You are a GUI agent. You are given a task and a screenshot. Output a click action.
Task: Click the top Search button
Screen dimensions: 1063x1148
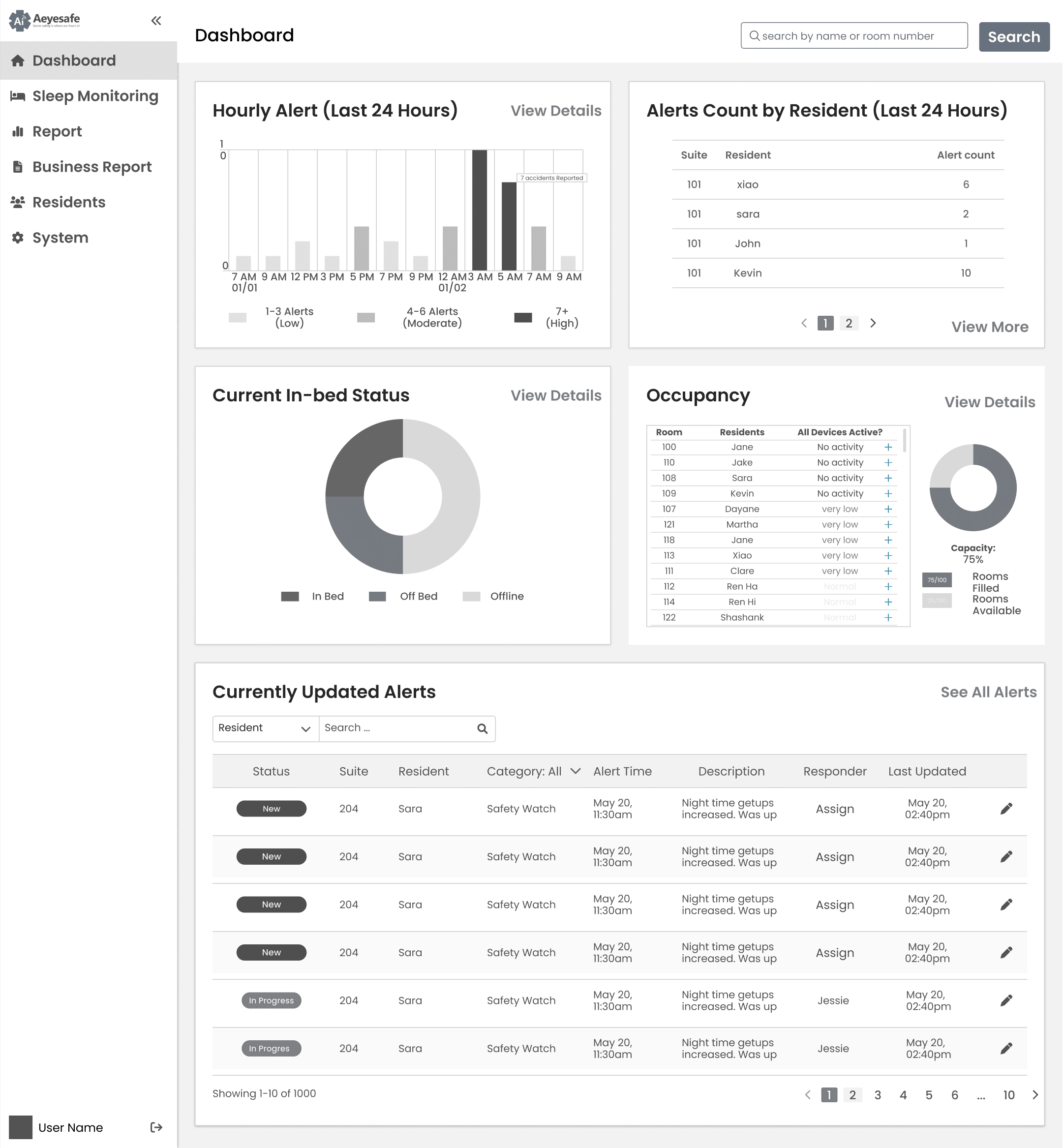tap(1013, 37)
